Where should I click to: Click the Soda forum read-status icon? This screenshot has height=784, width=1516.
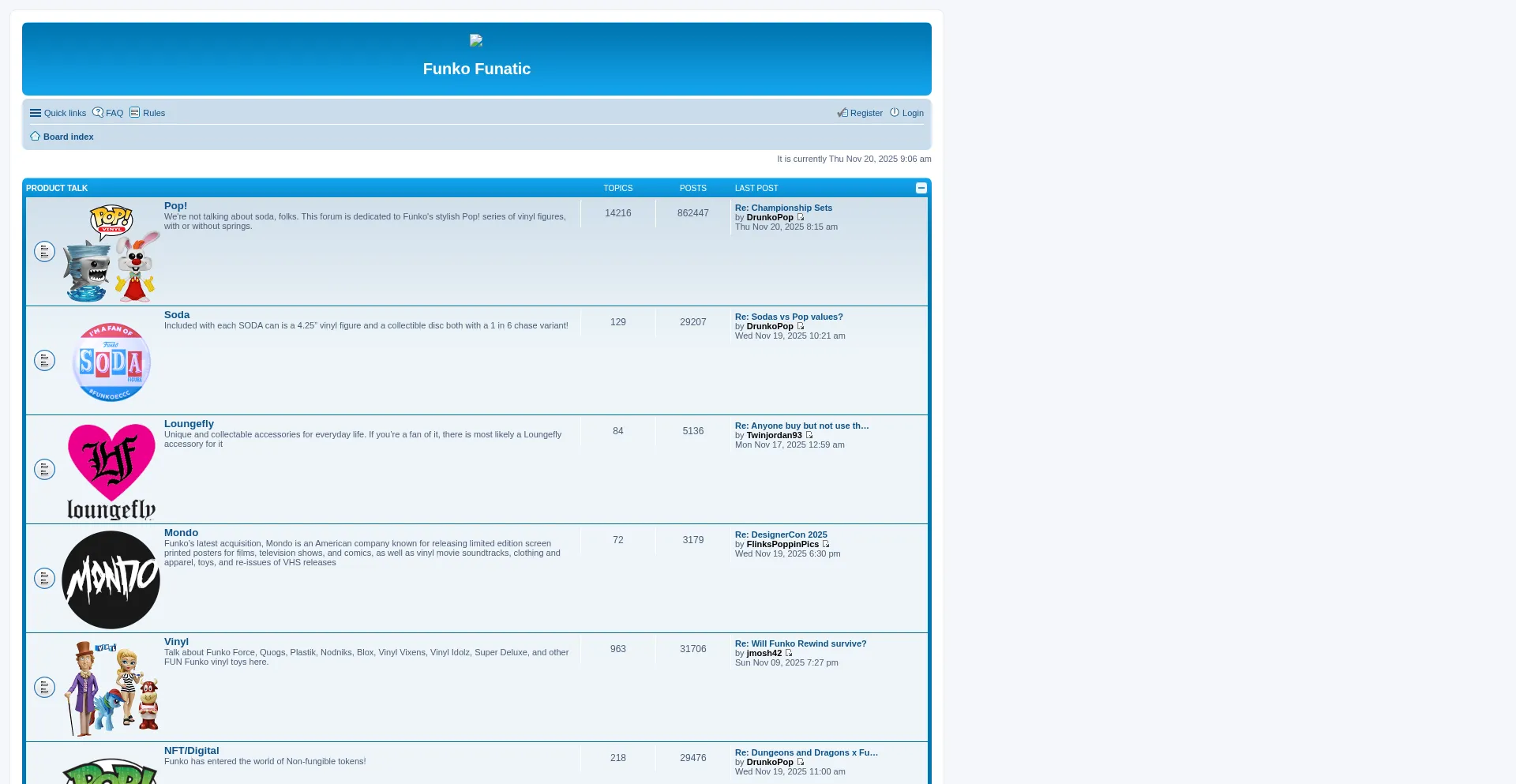click(44, 361)
